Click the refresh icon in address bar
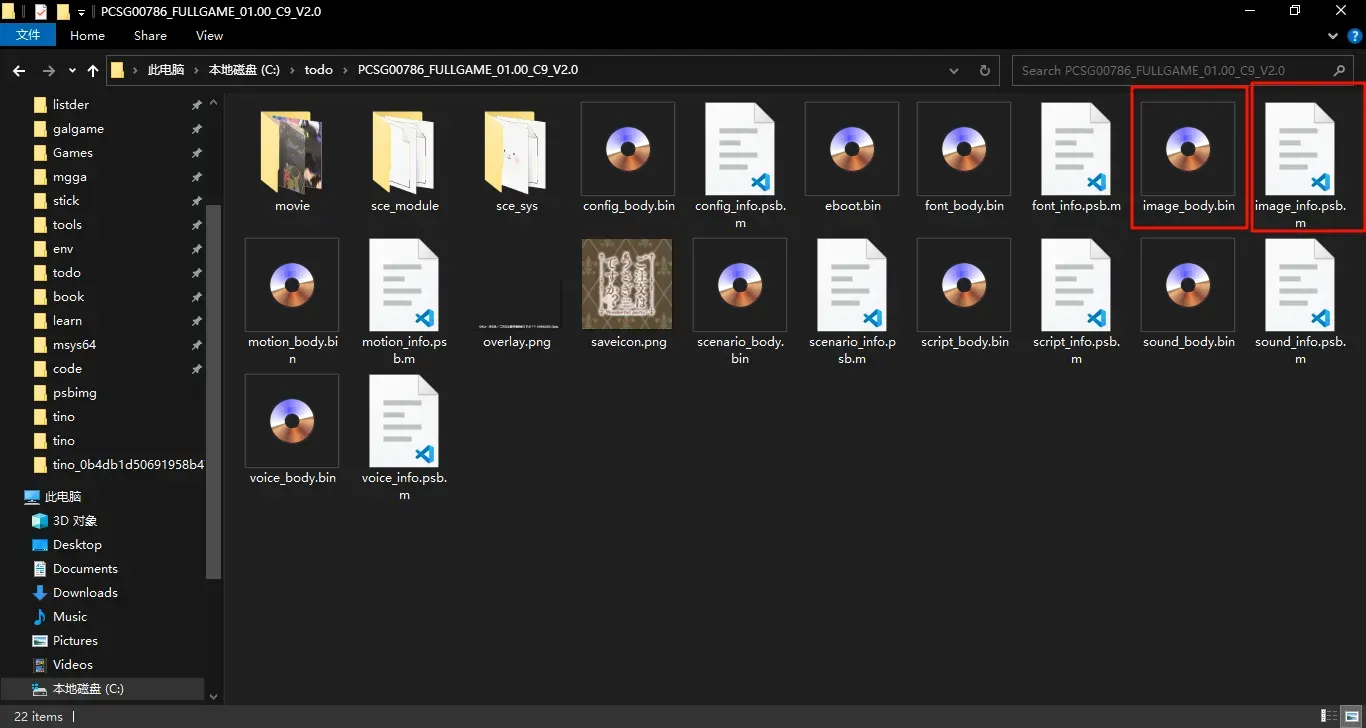 [x=984, y=71]
